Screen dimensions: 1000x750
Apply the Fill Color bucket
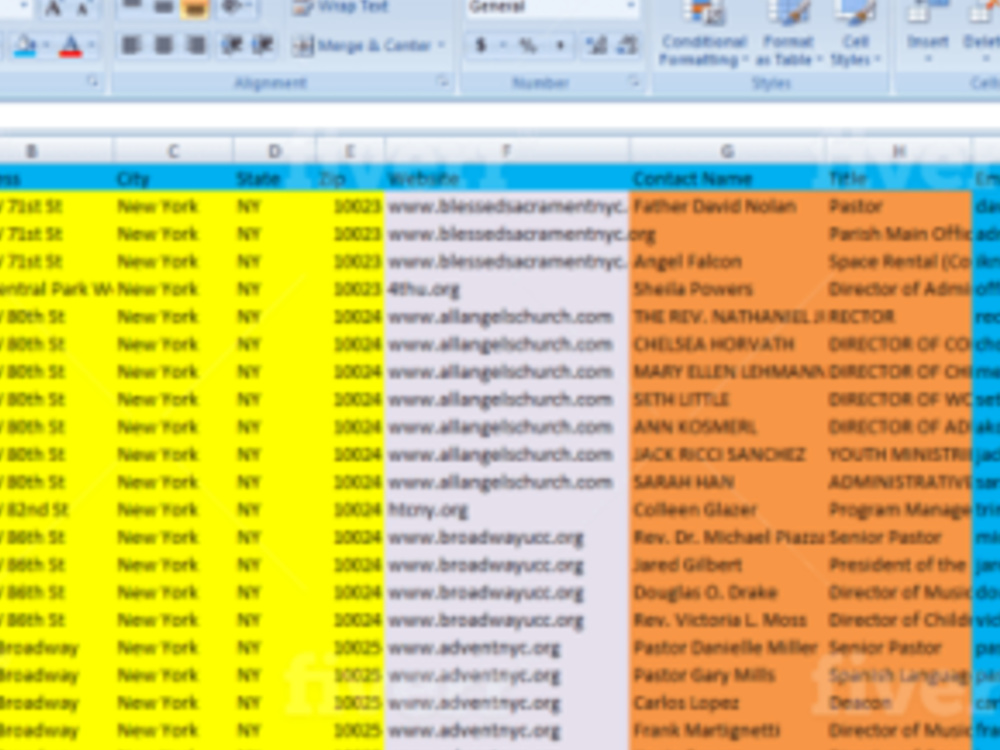point(26,46)
